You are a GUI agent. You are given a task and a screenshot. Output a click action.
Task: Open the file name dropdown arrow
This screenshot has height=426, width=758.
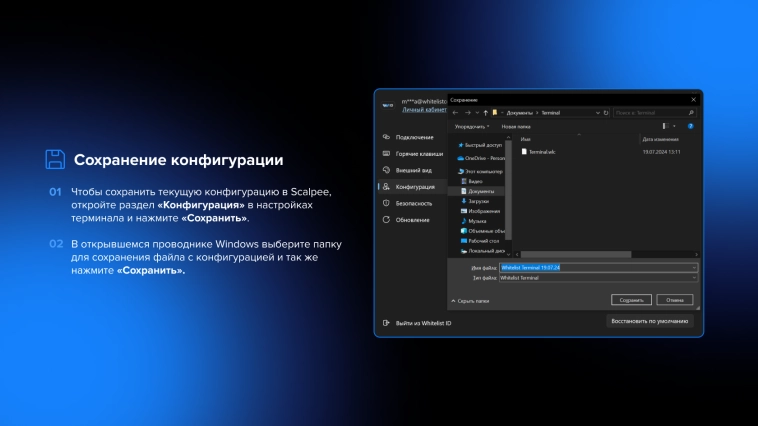click(x=694, y=267)
